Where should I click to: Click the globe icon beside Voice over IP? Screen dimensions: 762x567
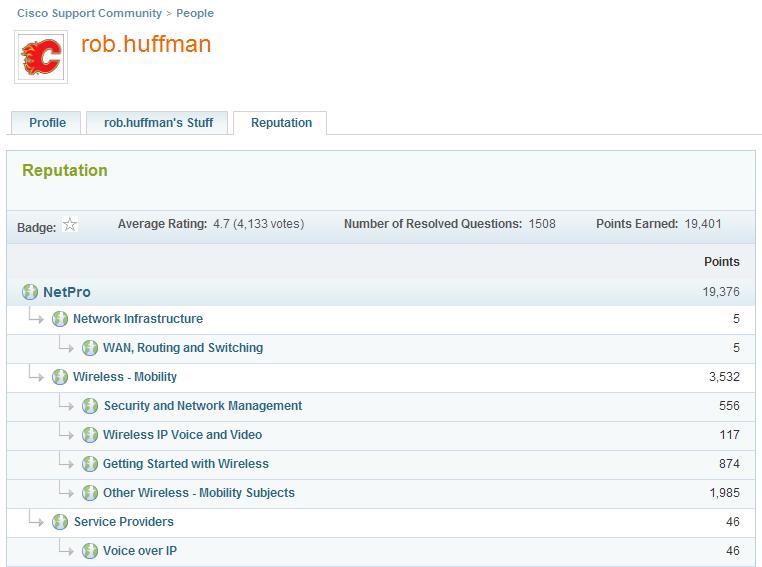[90, 550]
